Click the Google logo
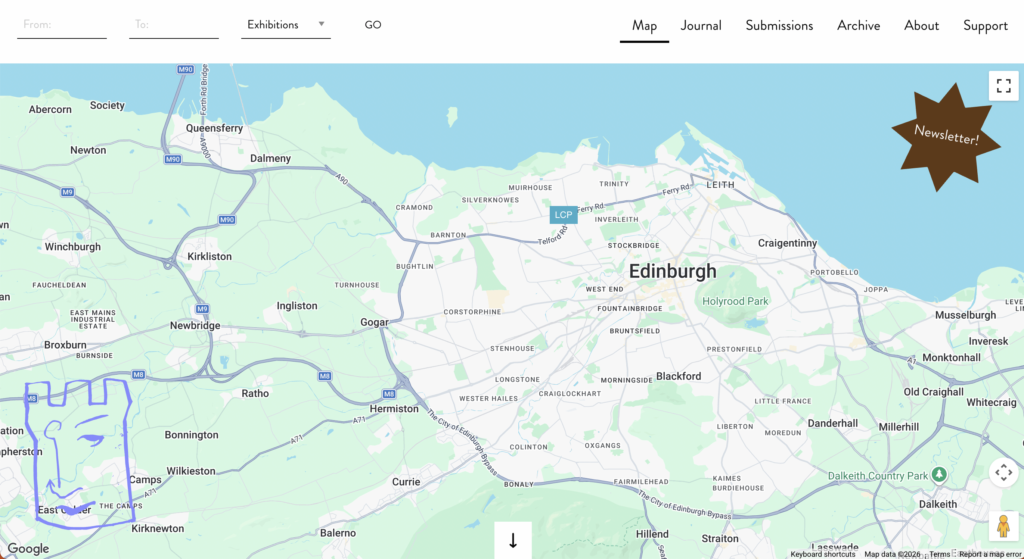The height and width of the screenshot is (559, 1024). coord(28,549)
